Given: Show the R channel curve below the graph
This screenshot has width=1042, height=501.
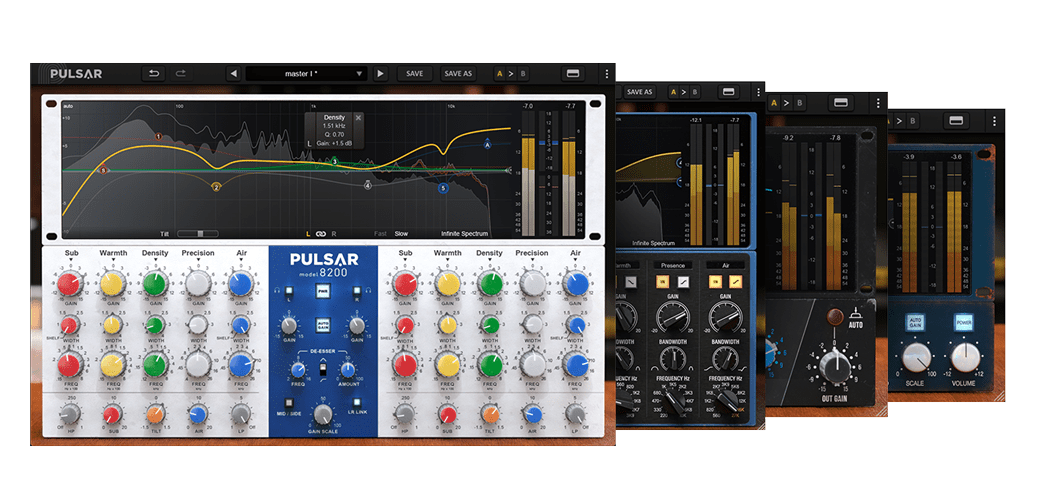Looking at the screenshot, I should tap(334, 234).
